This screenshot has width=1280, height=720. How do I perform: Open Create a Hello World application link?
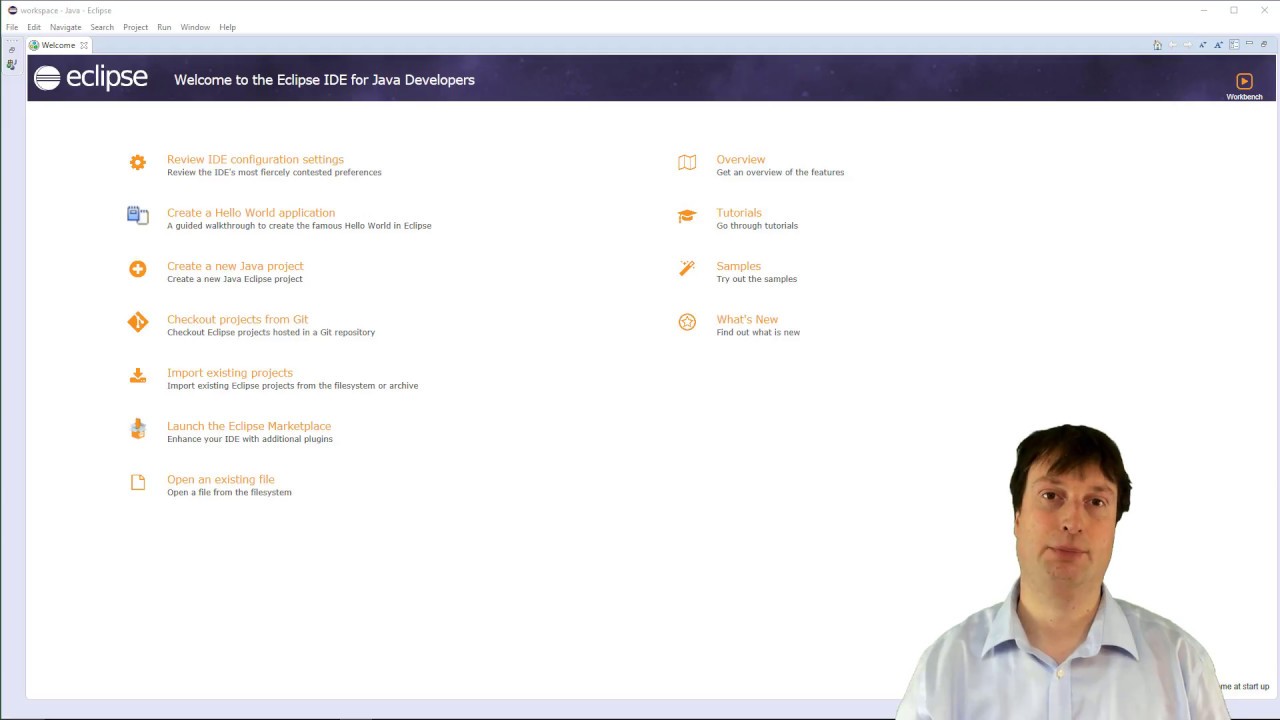[x=251, y=213]
